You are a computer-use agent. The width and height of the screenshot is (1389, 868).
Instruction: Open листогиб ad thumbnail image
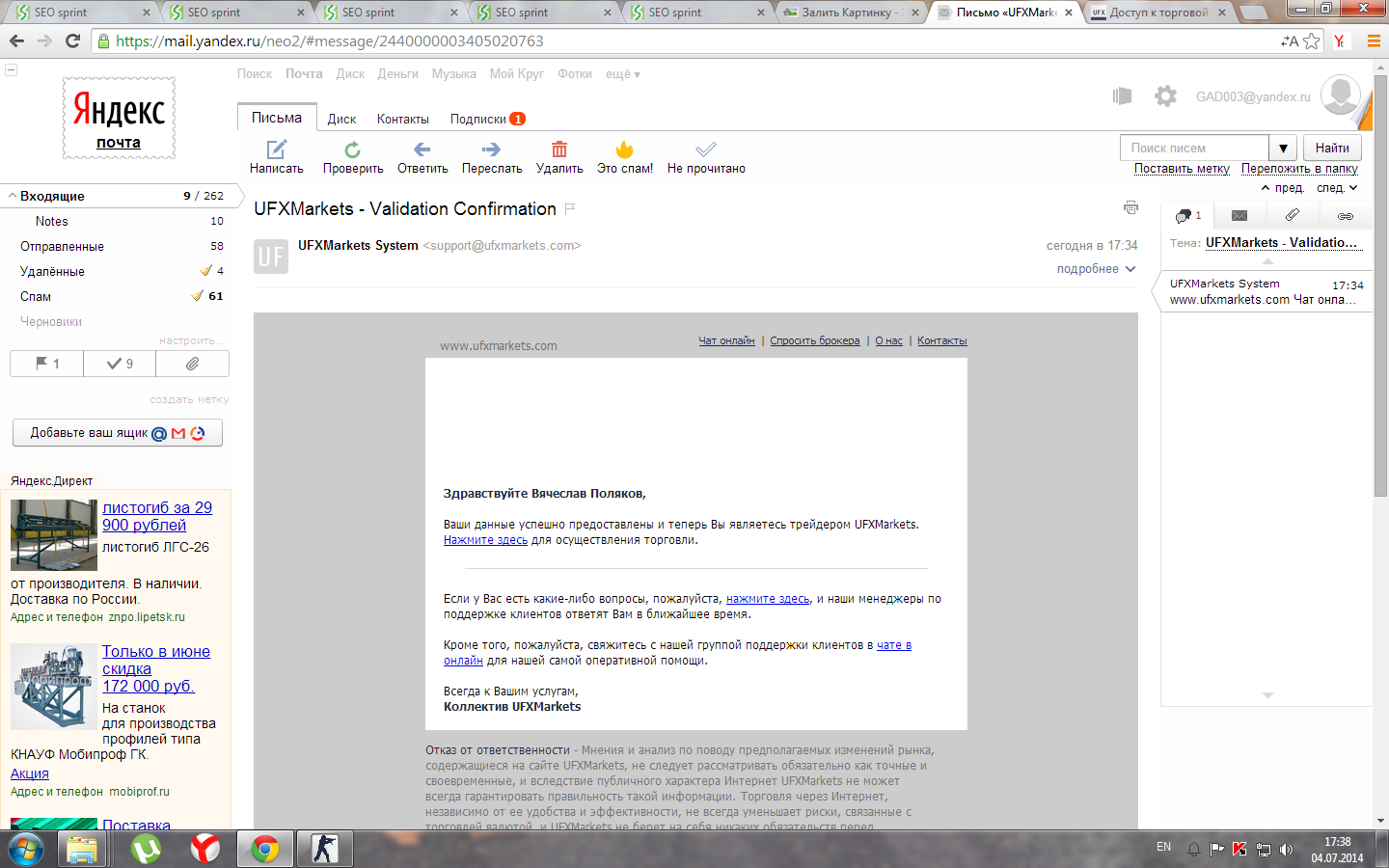click(x=54, y=535)
